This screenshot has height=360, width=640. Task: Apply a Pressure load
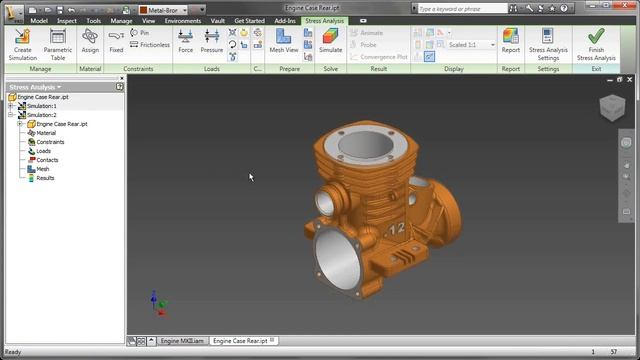point(212,41)
